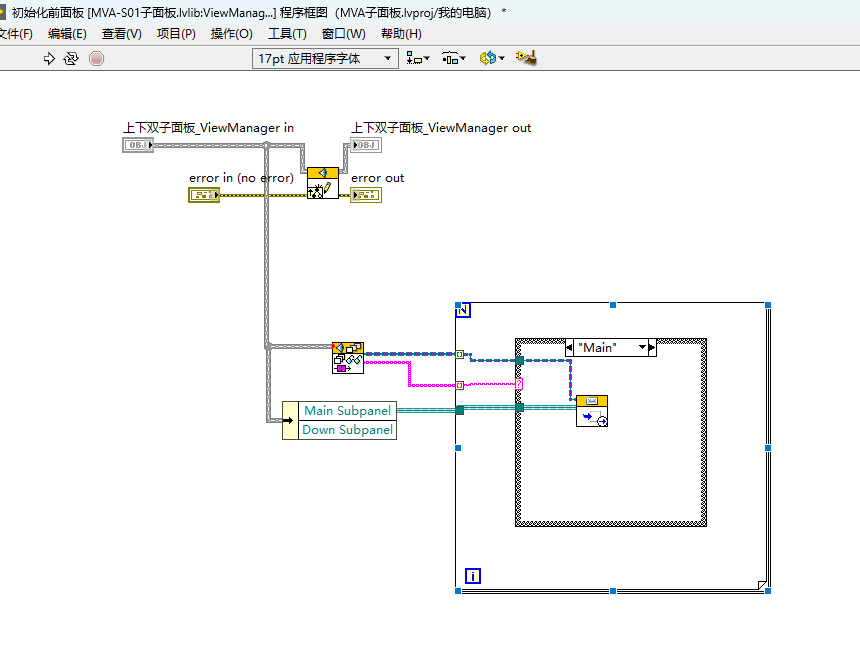Select the error out label

click(x=377, y=178)
